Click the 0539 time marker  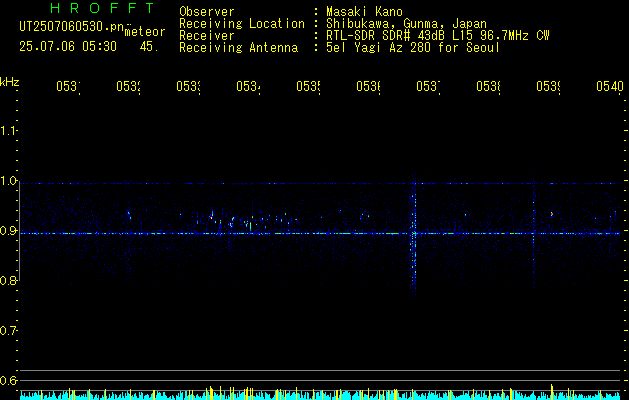[548, 86]
